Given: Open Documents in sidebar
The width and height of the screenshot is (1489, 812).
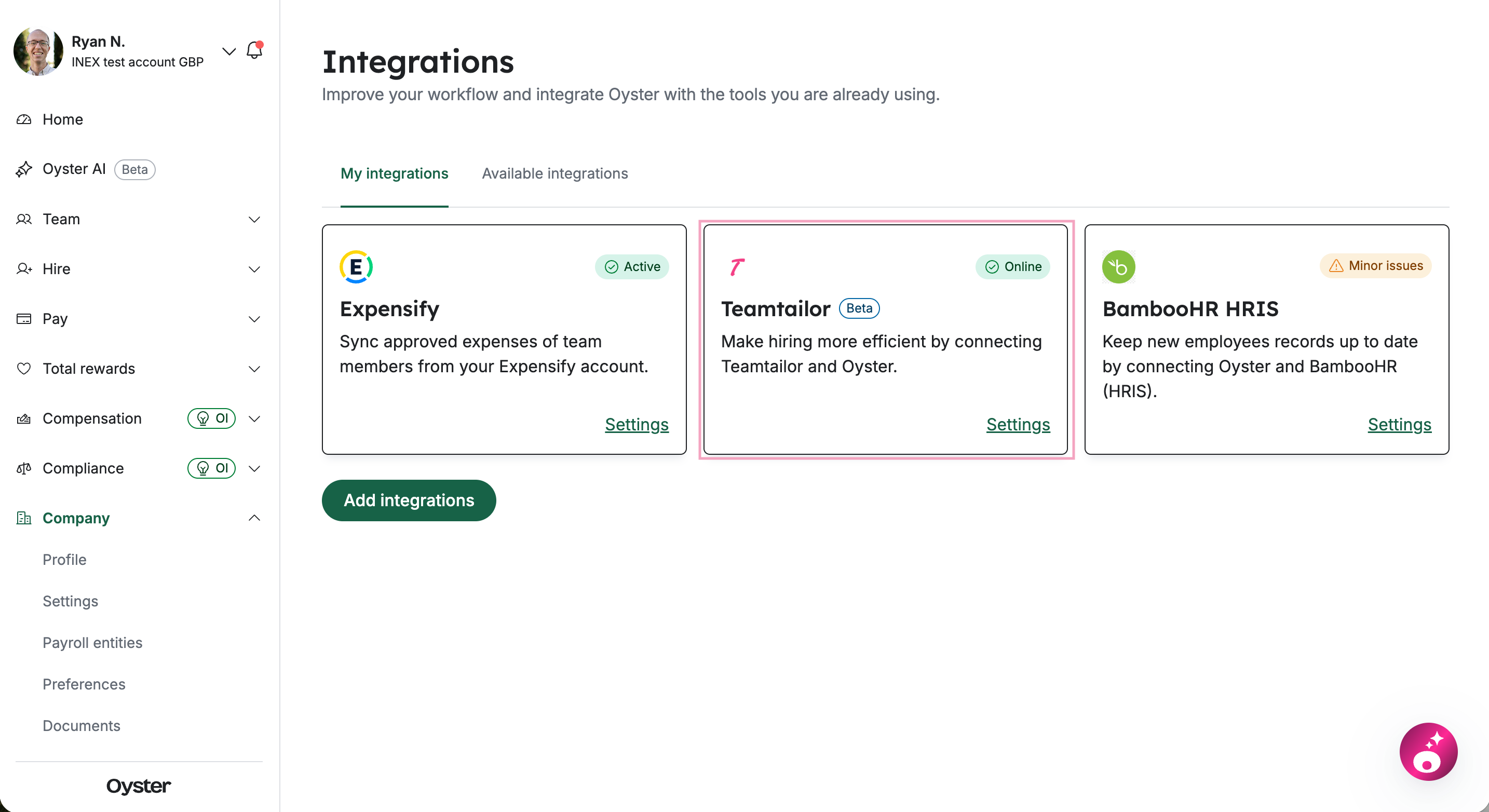Looking at the screenshot, I should point(82,726).
